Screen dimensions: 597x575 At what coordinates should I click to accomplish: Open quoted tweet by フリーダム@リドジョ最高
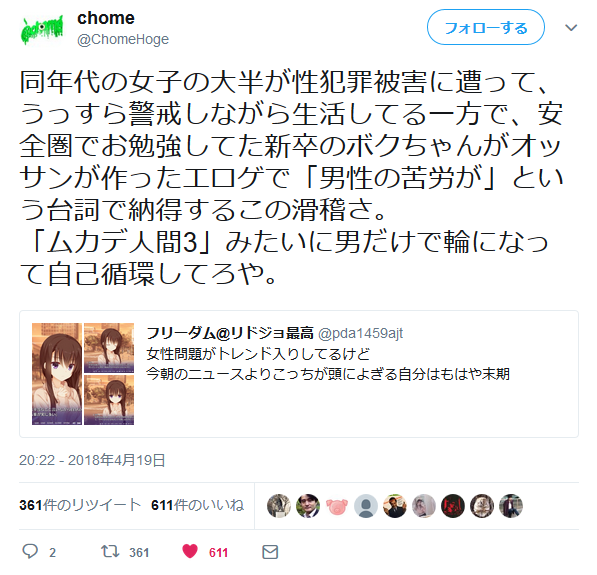(x=299, y=374)
